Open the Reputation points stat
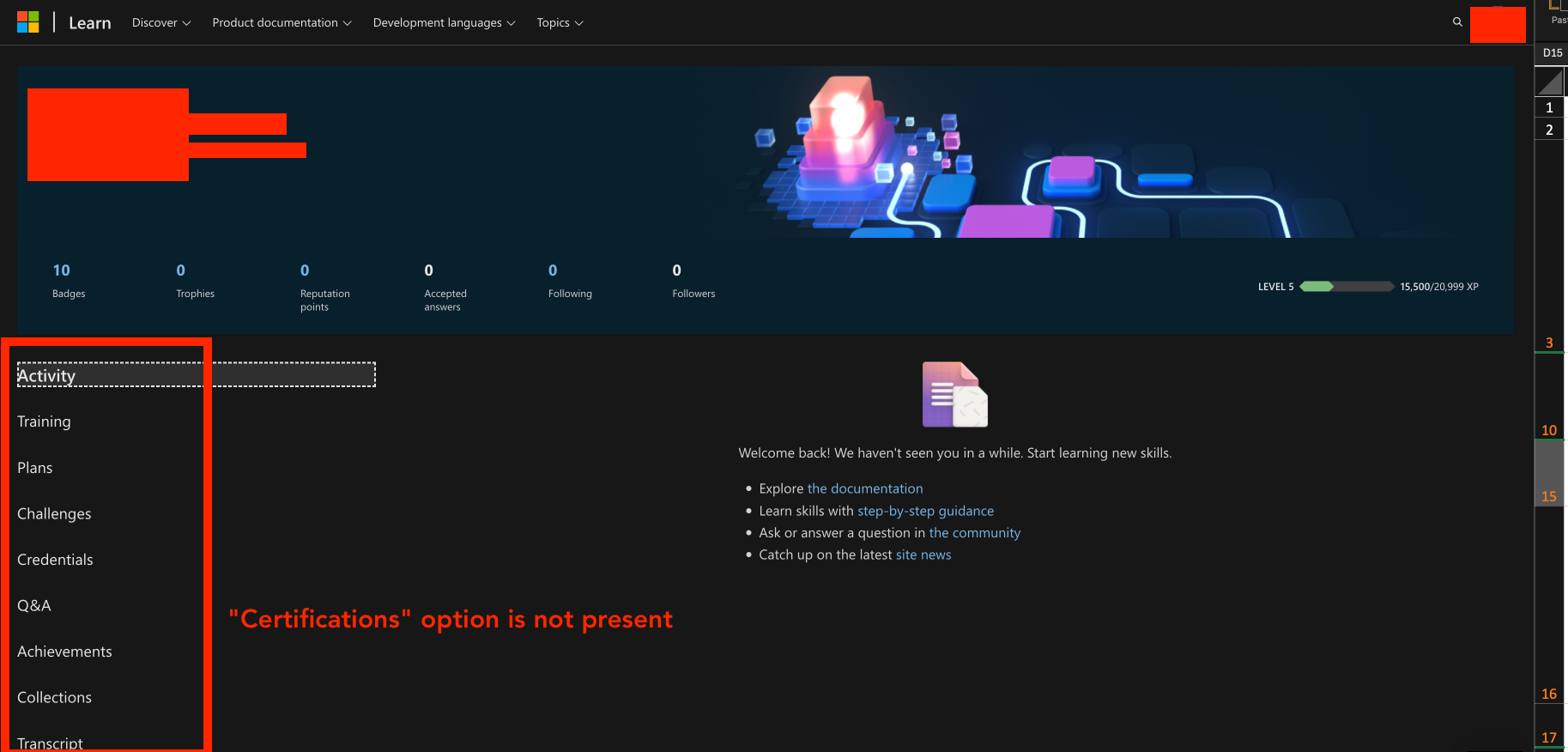The image size is (1568, 752). click(x=325, y=288)
